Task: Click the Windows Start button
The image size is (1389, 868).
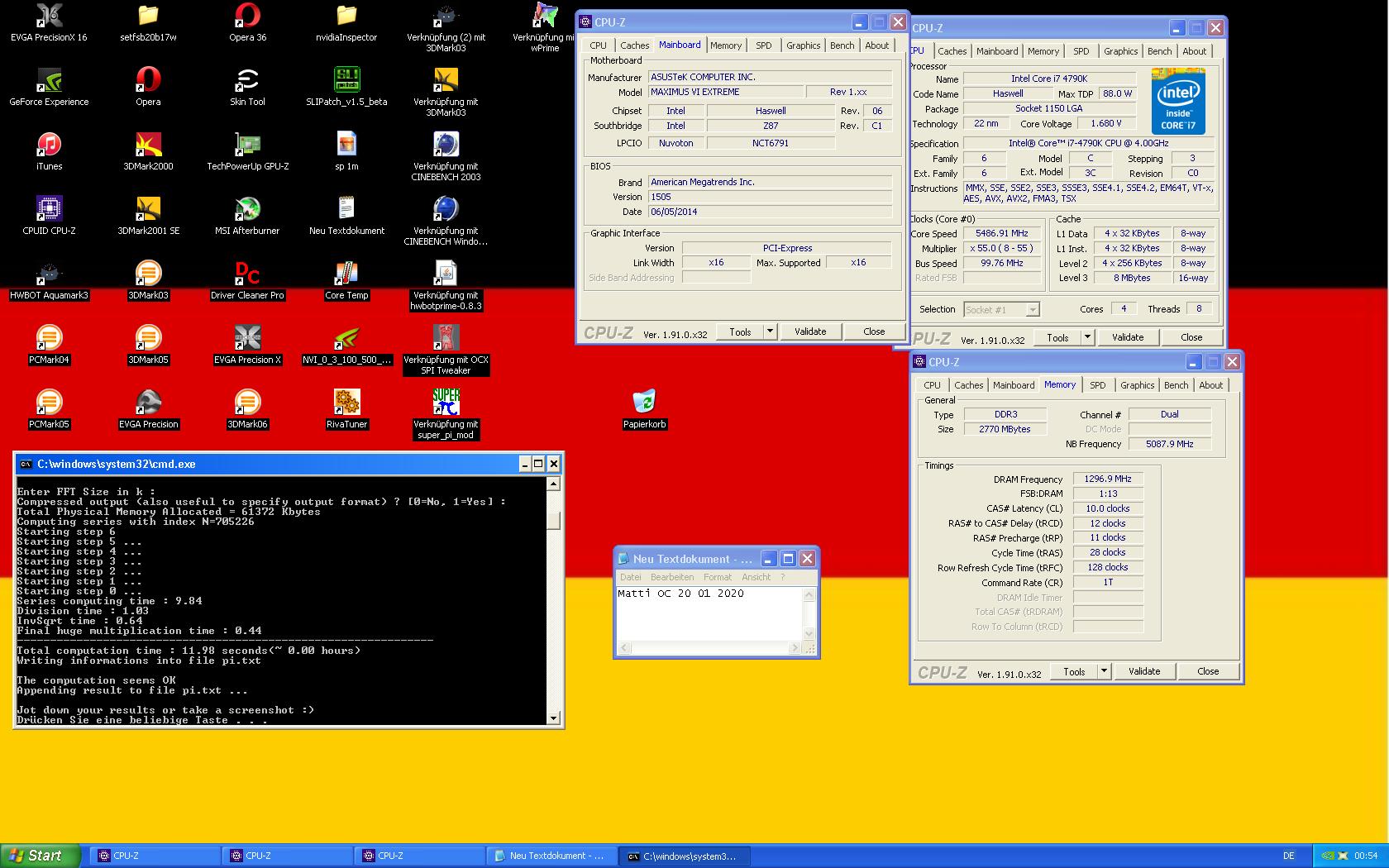Action: tap(40, 856)
